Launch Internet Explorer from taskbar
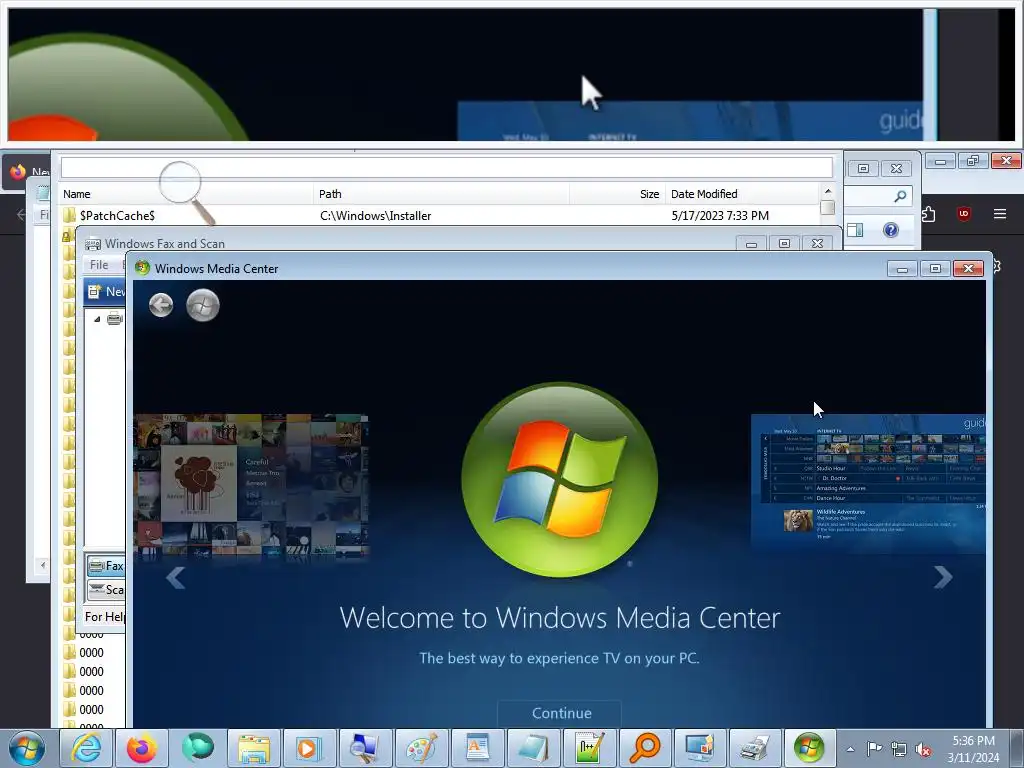Image resolution: width=1024 pixels, height=768 pixels. (87, 748)
